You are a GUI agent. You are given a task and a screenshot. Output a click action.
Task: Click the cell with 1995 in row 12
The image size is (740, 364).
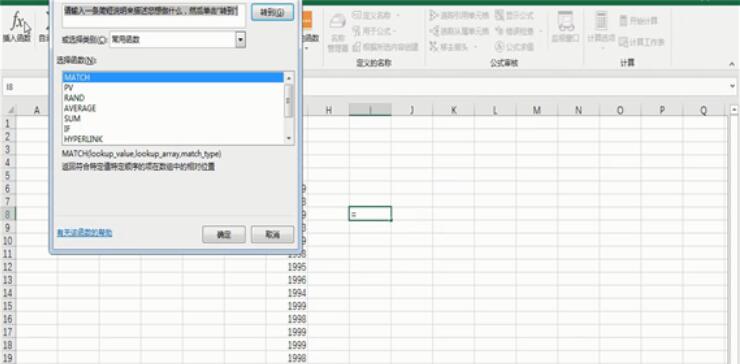286,267
